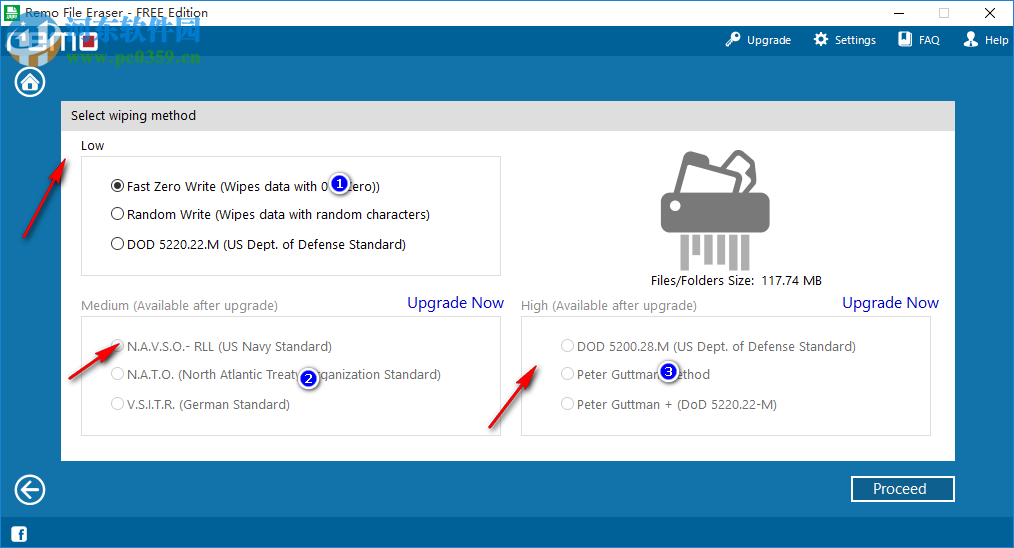The image size is (1014, 548).
Task: Open Help from top bar
Action: pos(986,40)
